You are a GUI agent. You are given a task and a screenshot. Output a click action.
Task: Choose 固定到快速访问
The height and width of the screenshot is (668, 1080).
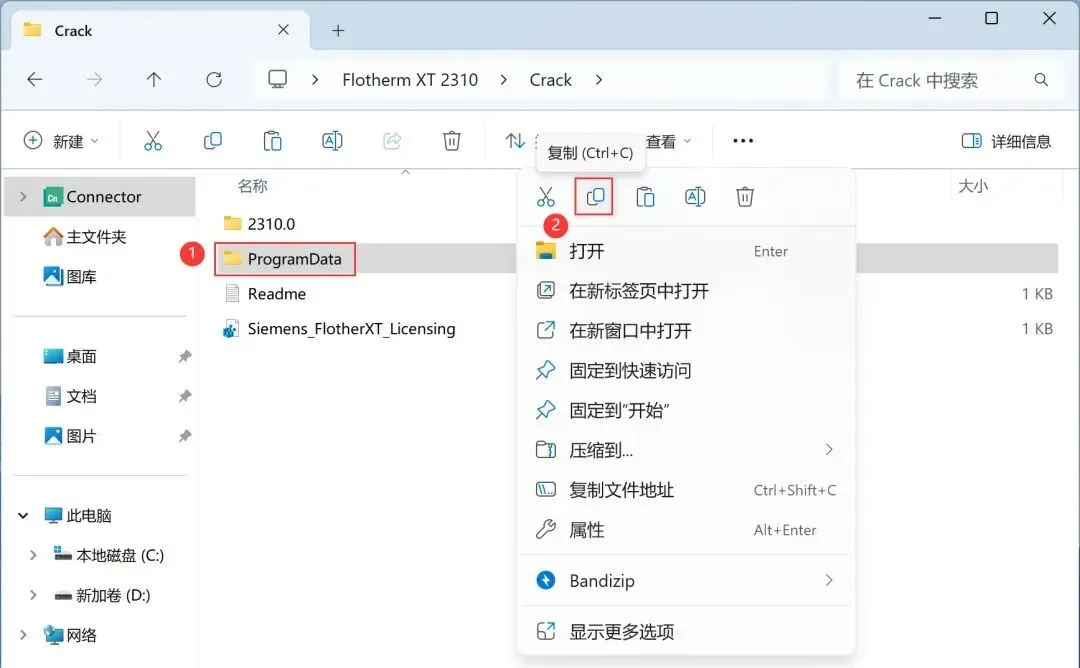tap(686, 370)
